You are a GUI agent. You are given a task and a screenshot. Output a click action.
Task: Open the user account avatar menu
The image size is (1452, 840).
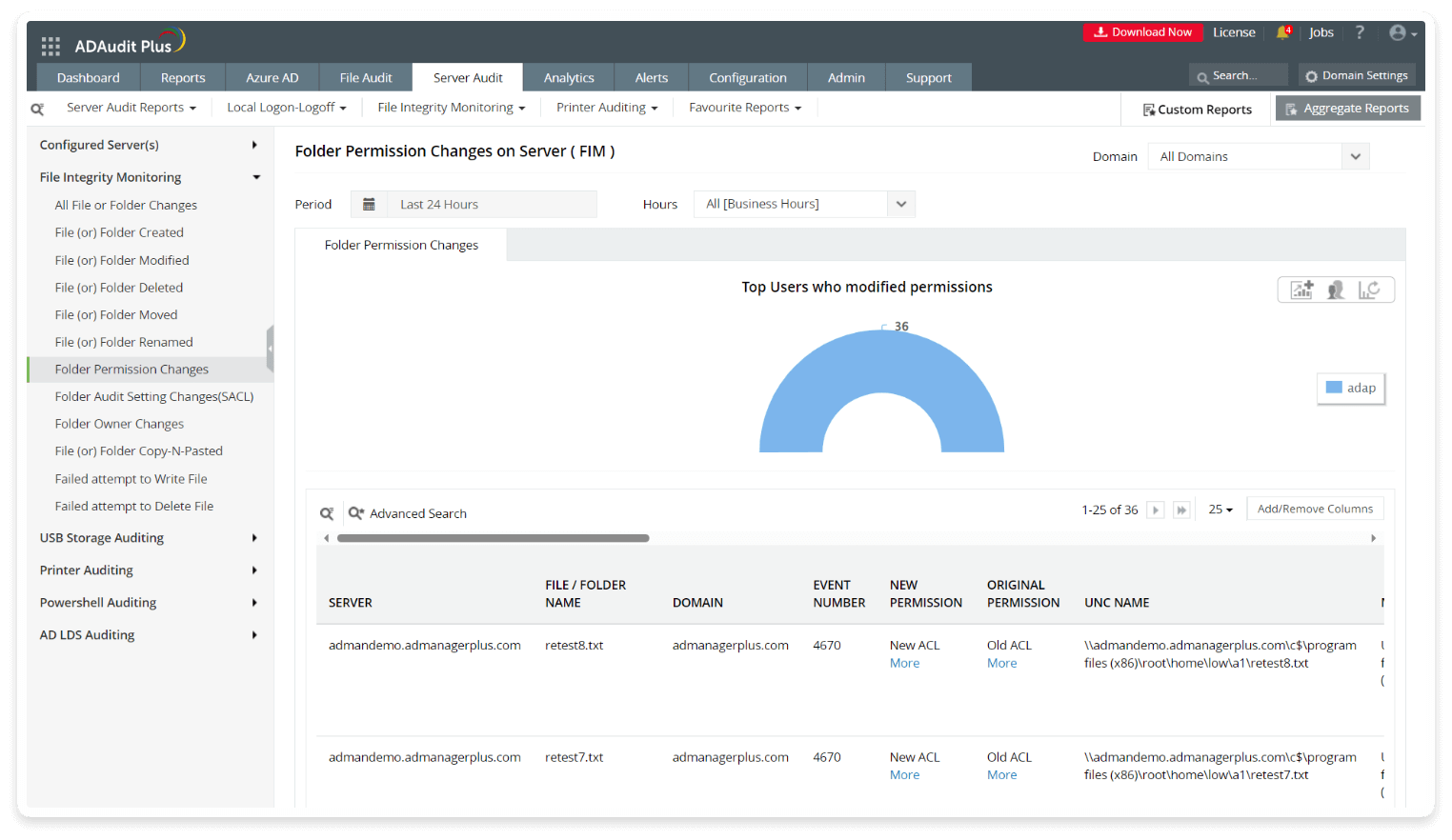click(1402, 33)
